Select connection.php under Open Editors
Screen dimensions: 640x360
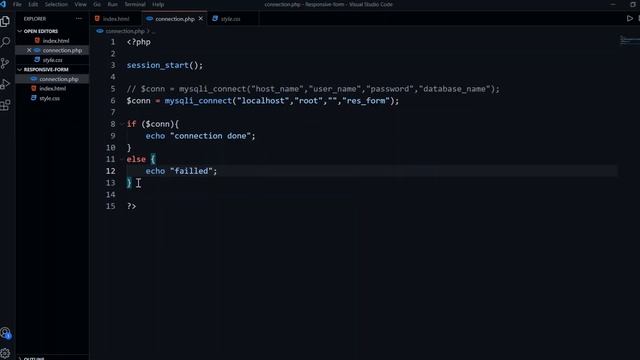[52, 50]
